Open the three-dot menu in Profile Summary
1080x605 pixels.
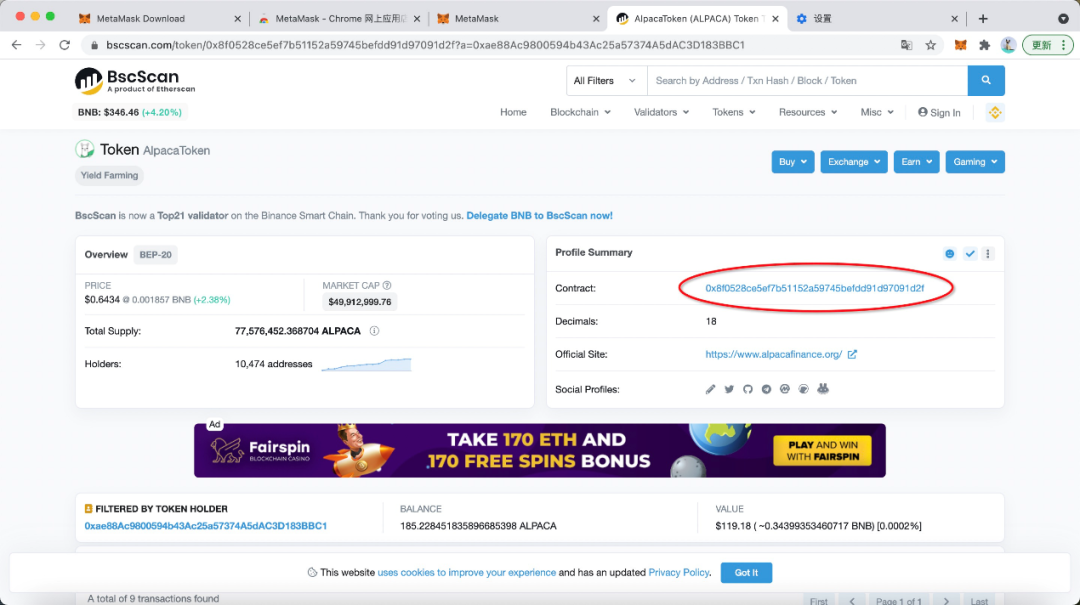point(988,254)
